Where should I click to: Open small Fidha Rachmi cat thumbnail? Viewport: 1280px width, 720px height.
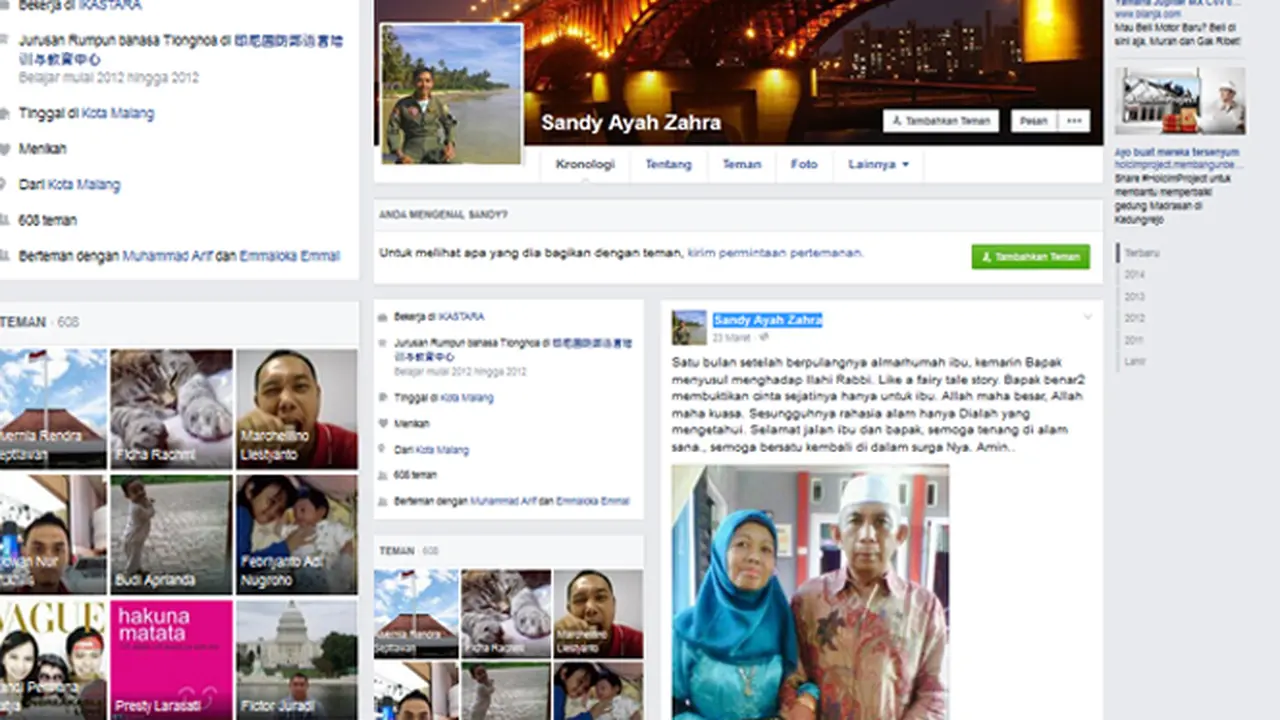505,613
